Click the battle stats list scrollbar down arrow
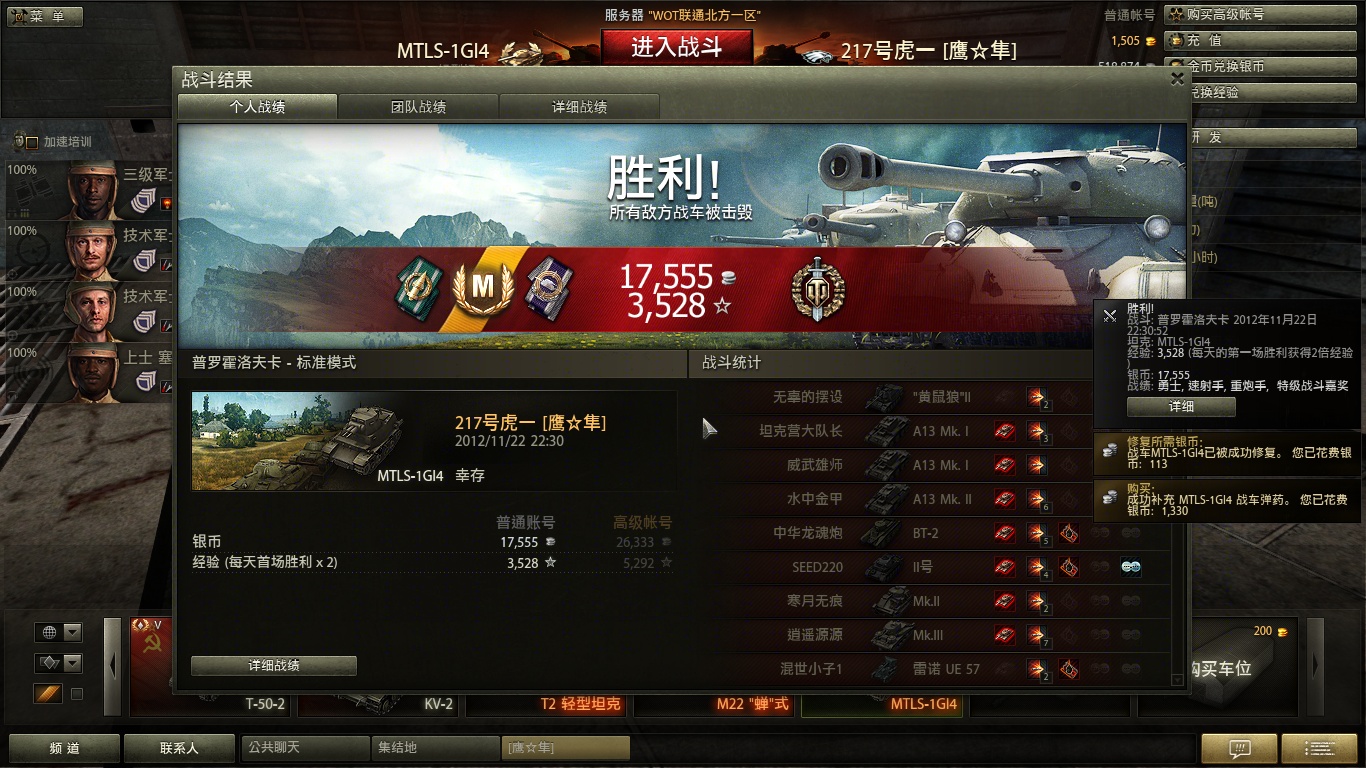 (x=1177, y=679)
